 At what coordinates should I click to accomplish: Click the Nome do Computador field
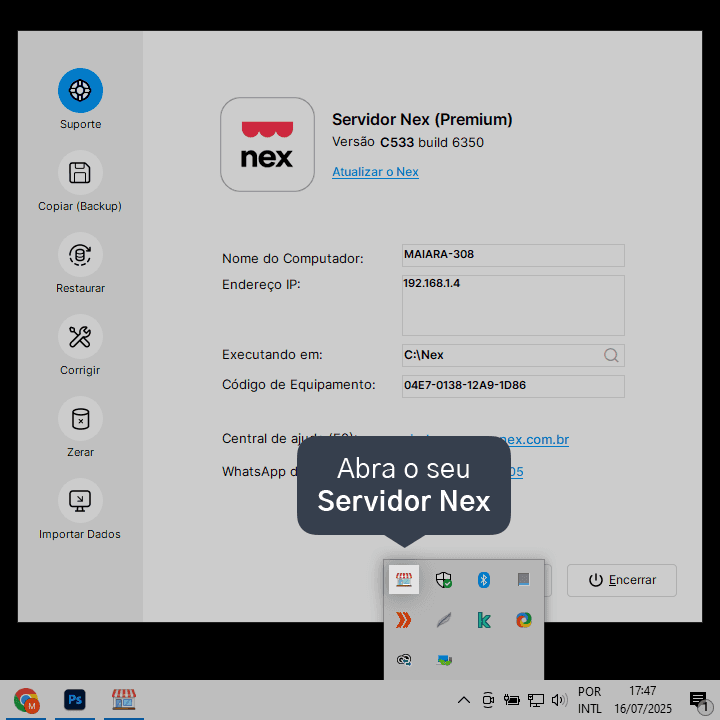[x=513, y=255]
